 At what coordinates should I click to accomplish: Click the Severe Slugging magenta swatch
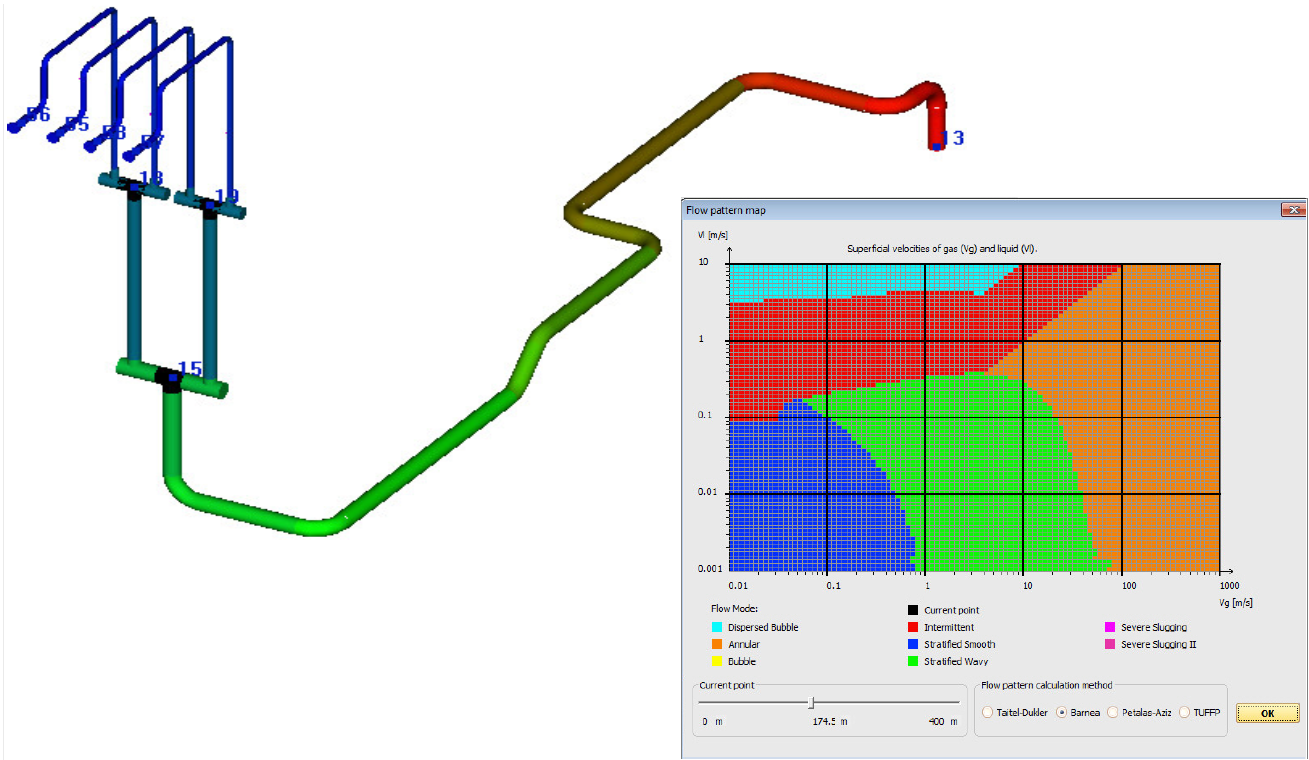pos(1109,627)
